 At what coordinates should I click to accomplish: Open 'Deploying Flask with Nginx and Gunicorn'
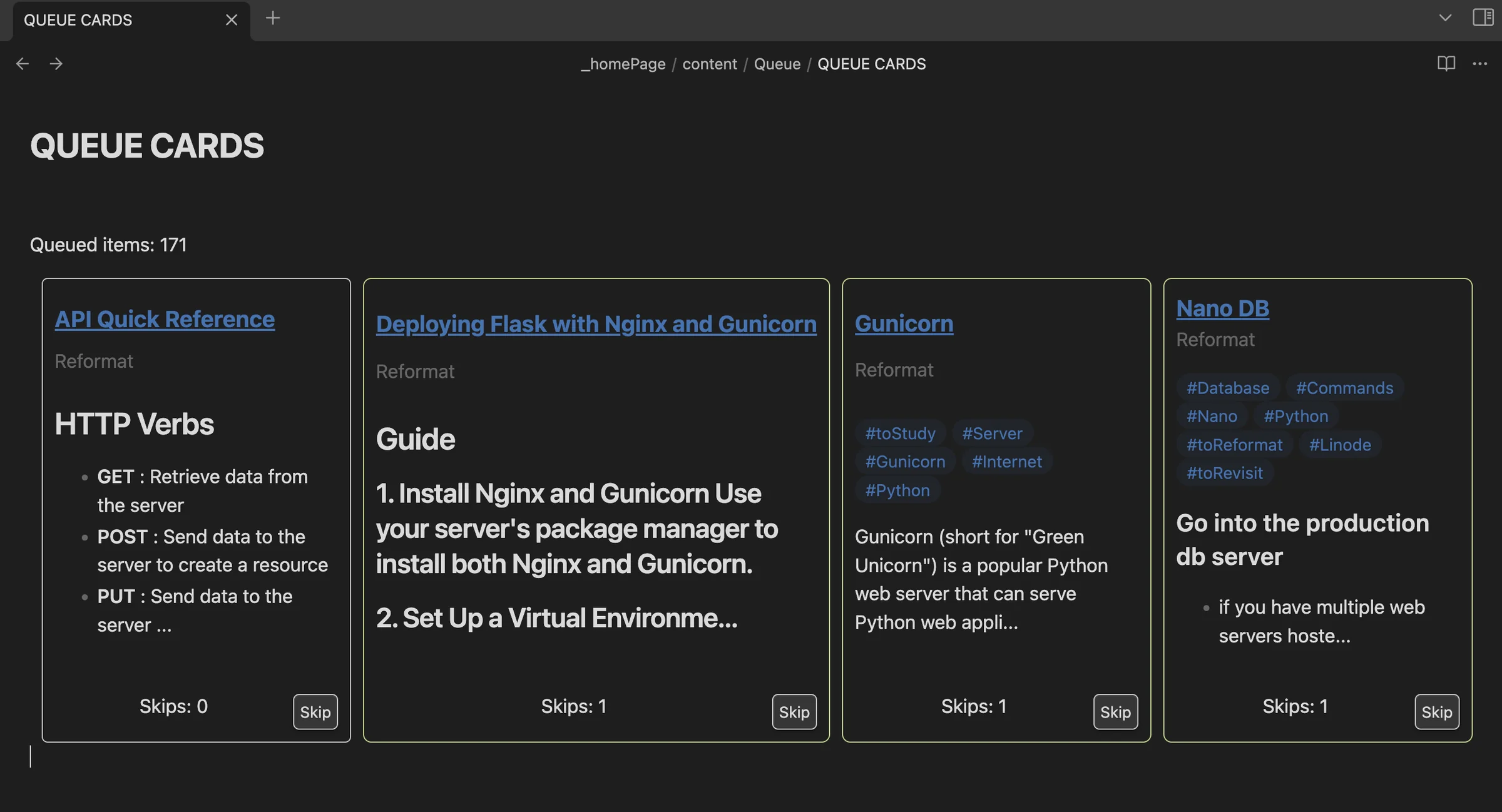click(x=596, y=324)
